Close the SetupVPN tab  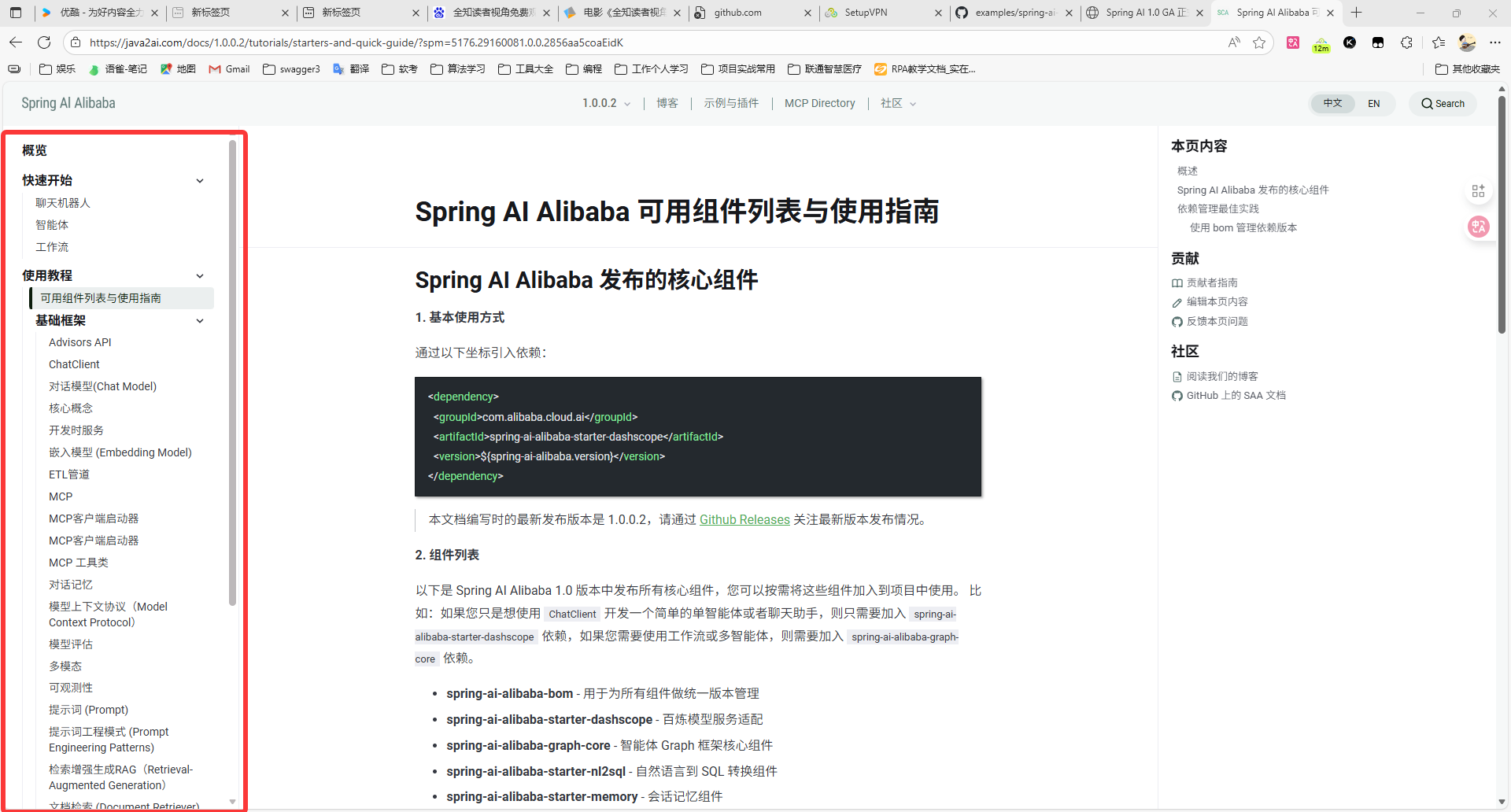(x=938, y=13)
